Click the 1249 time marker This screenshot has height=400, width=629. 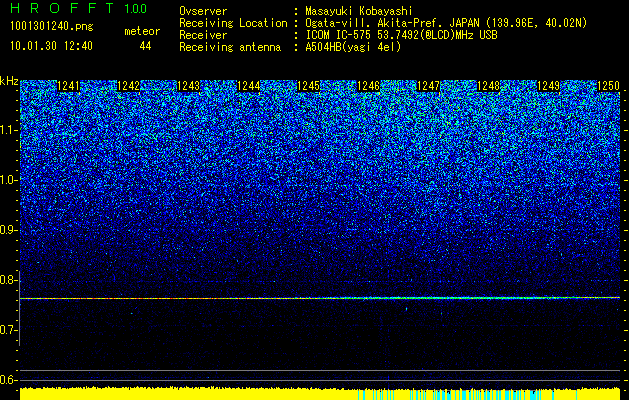point(548,86)
